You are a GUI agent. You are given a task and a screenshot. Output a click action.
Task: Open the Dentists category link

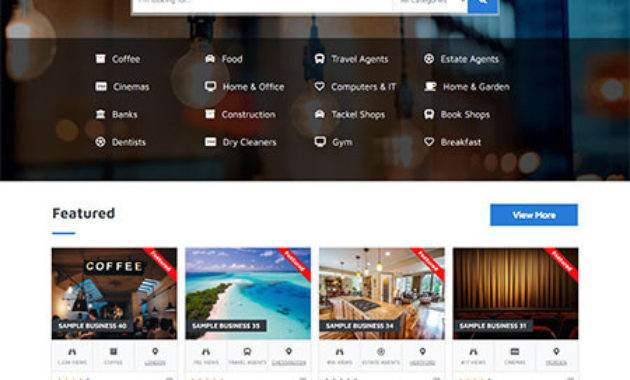click(129, 142)
